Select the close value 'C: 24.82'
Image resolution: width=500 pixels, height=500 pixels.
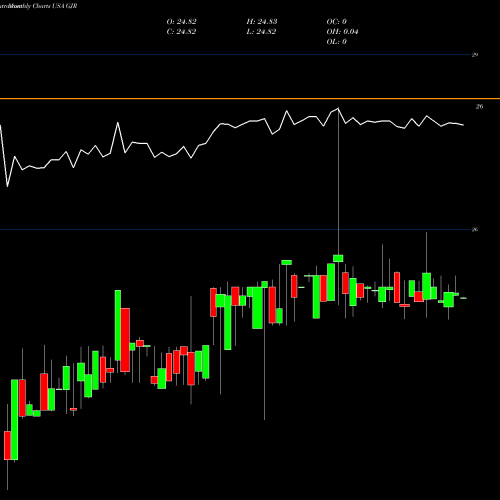click(x=181, y=32)
